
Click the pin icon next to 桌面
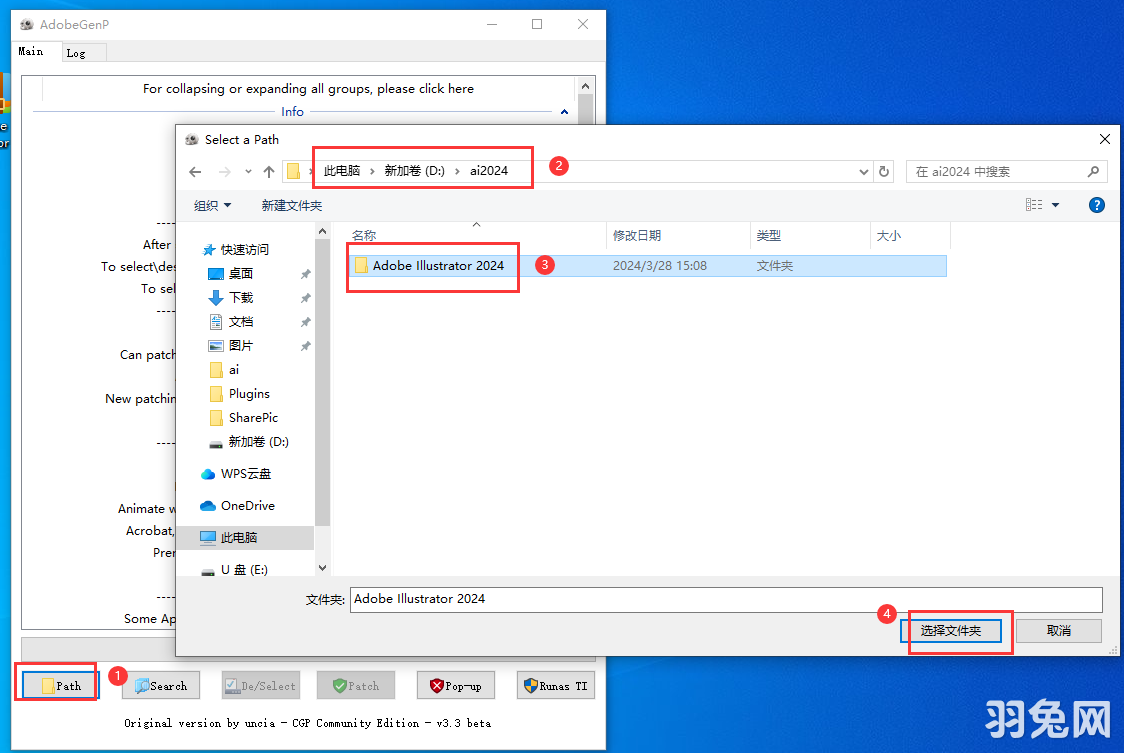tap(305, 274)
